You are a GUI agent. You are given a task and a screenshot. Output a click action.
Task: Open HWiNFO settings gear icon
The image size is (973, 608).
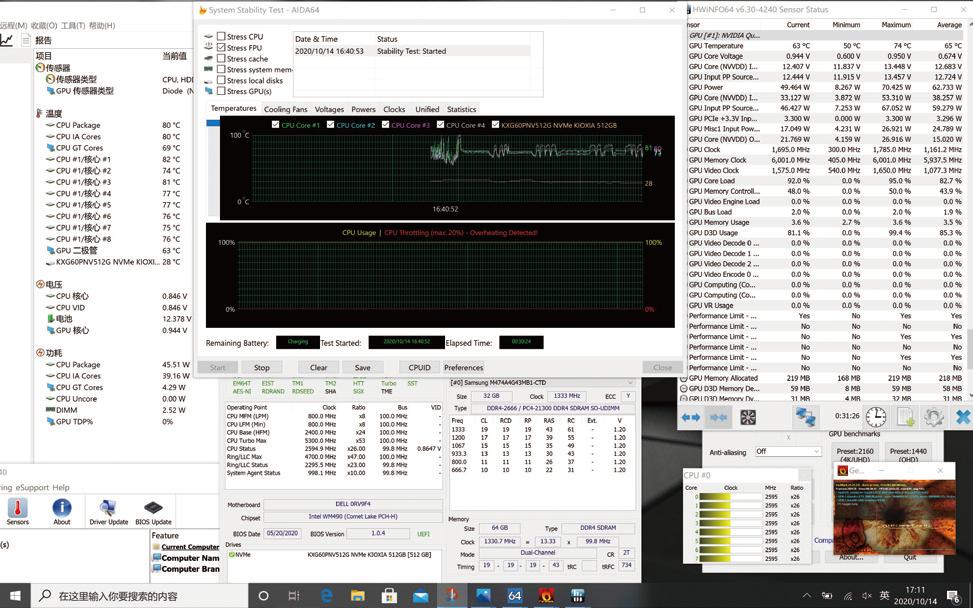point(934,417)
